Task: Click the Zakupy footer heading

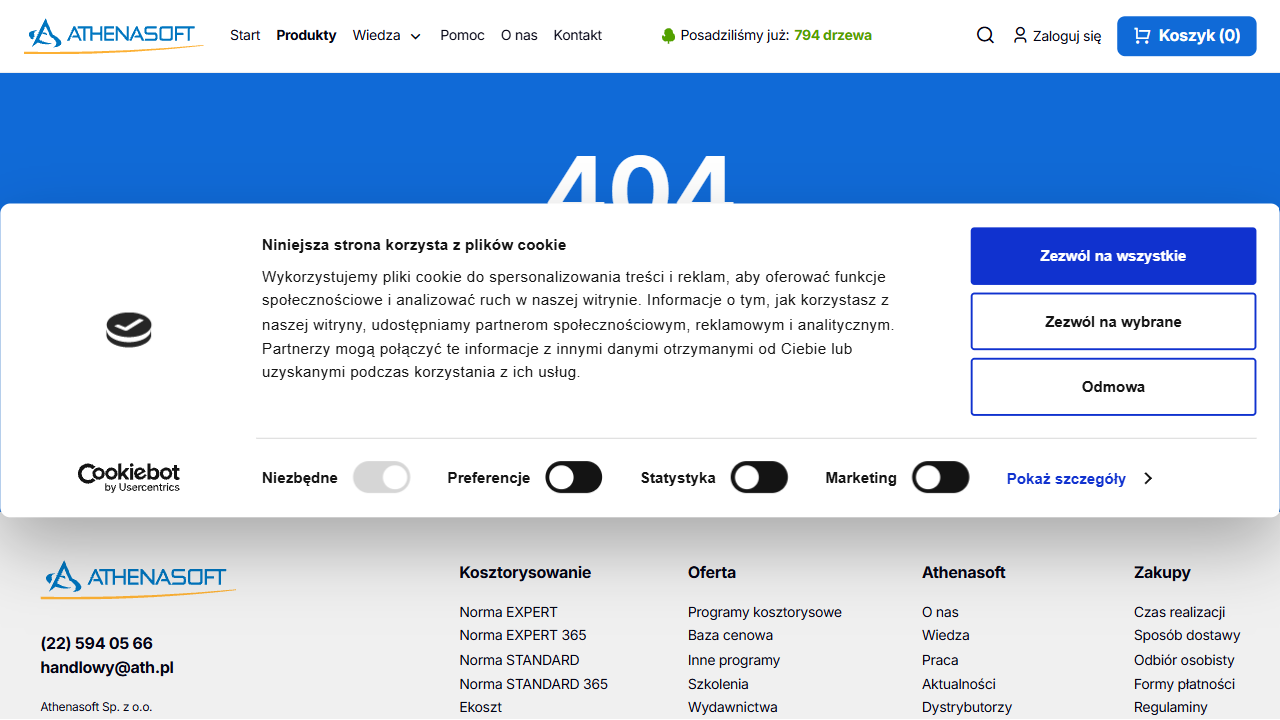Action: [1162, 573]
